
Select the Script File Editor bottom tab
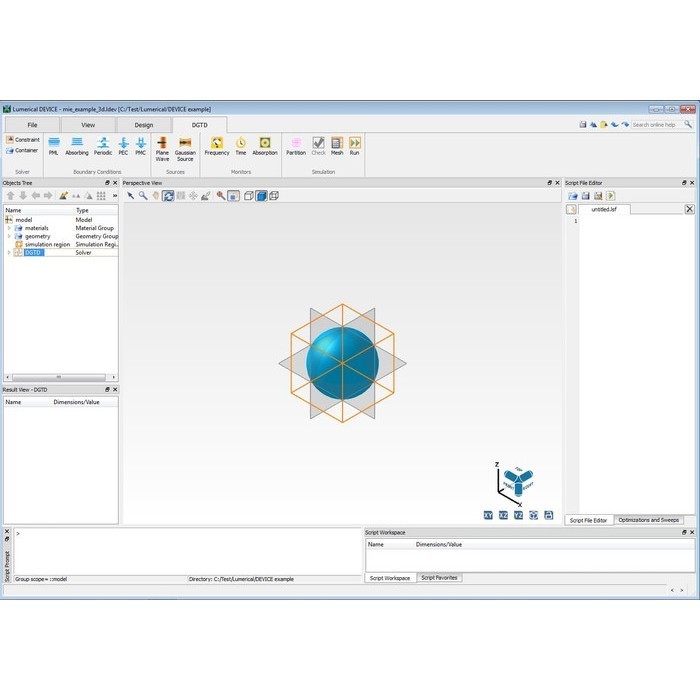tap(588, 521)
